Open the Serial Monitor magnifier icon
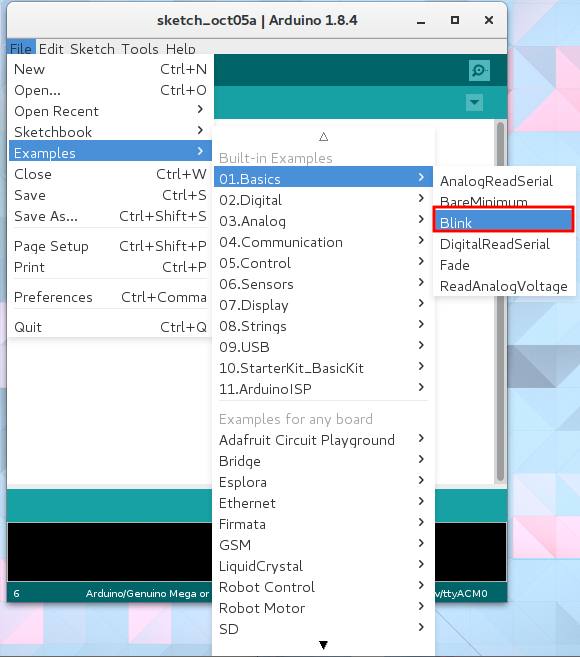Image resolution: width=580 pixels, height=657 pixels. click(479, 70)
